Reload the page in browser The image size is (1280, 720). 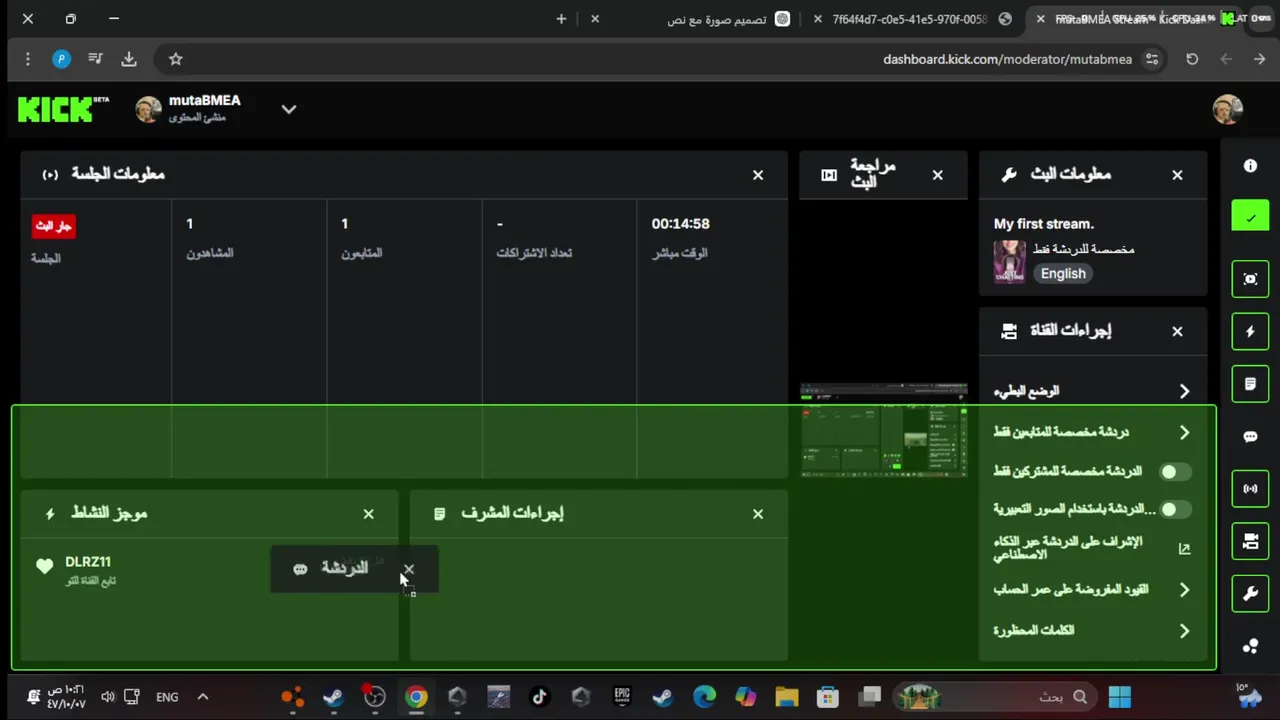(1192, 59)
